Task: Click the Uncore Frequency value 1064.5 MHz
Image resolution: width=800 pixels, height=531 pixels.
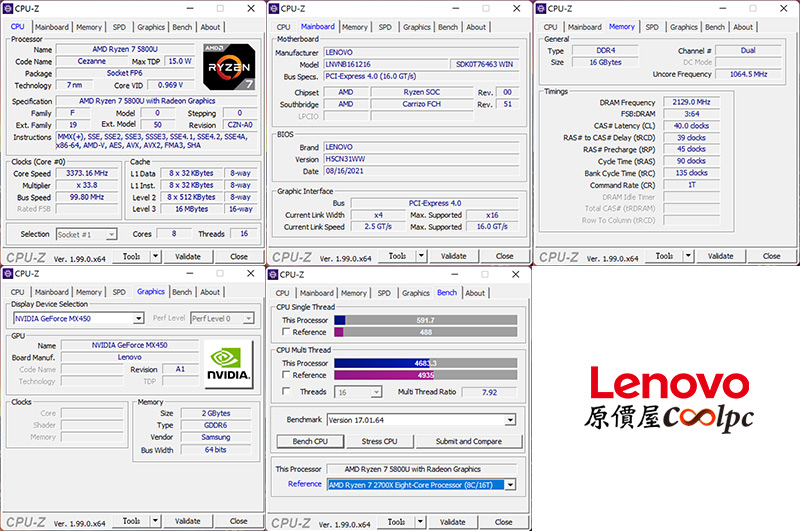Action: tap(748, 74)
